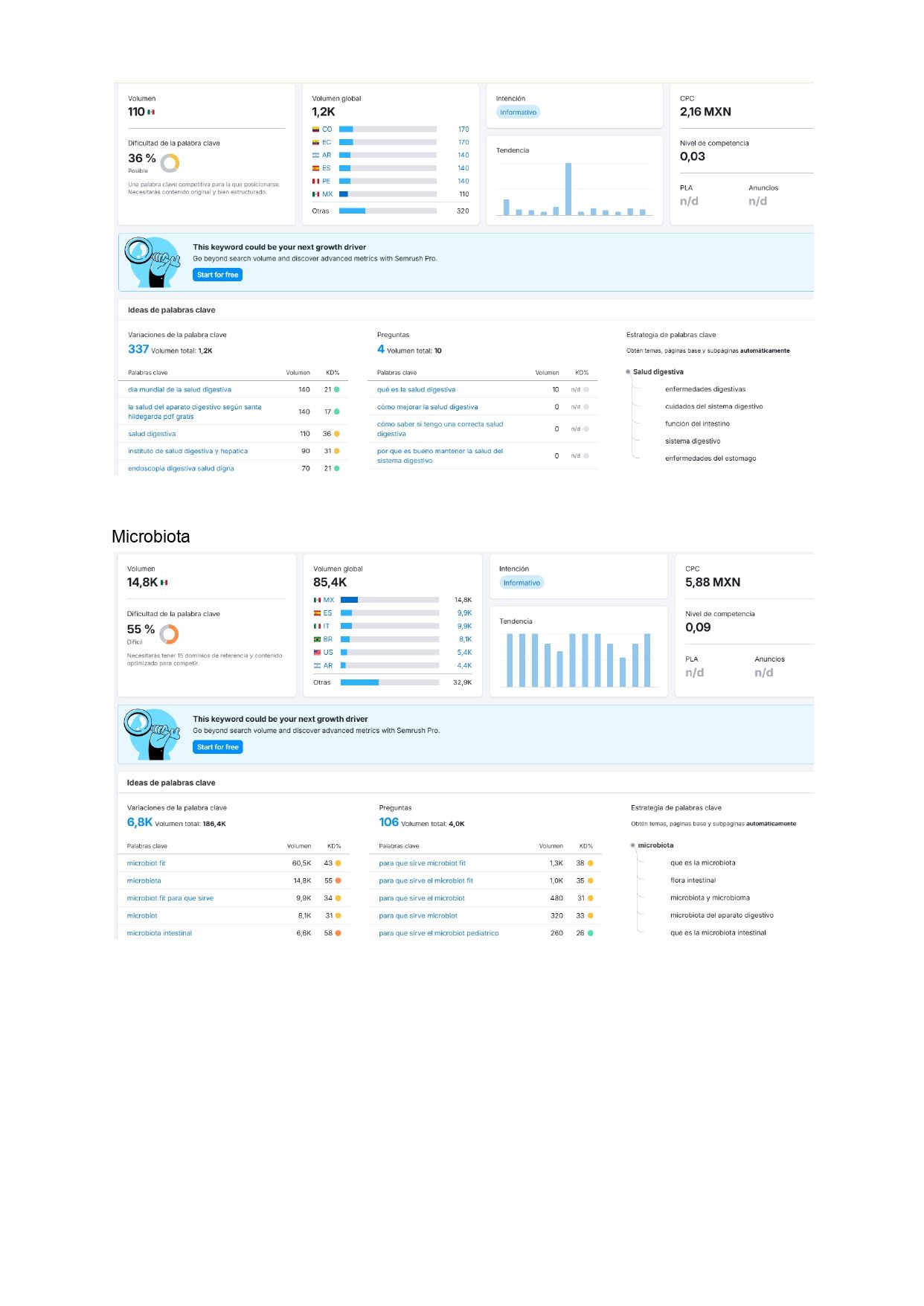Click the tallest bar in first Tendencia chart
This screenshot has width=924, height=1306.
568,189
